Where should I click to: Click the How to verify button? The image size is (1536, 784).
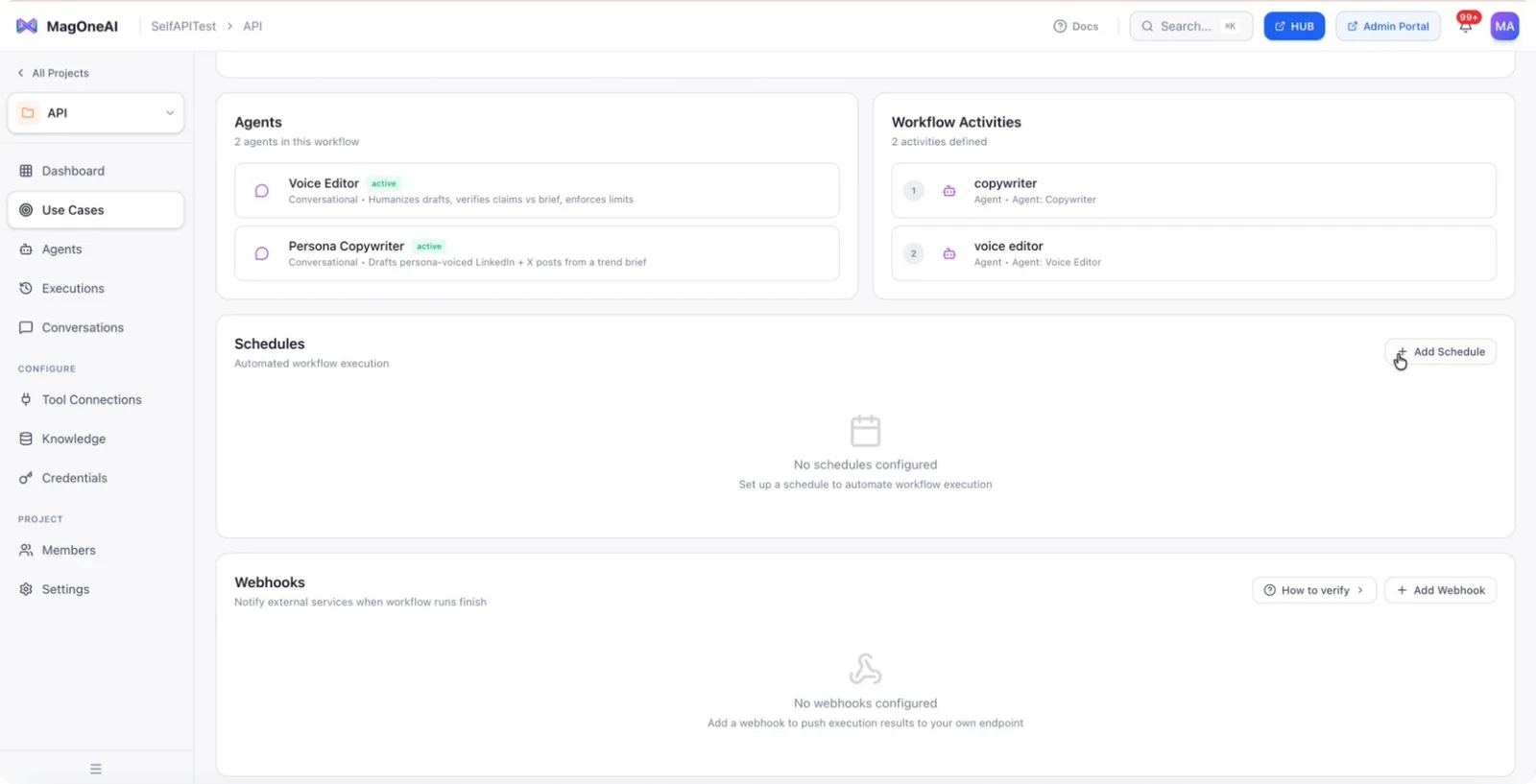click(1314, 590)
